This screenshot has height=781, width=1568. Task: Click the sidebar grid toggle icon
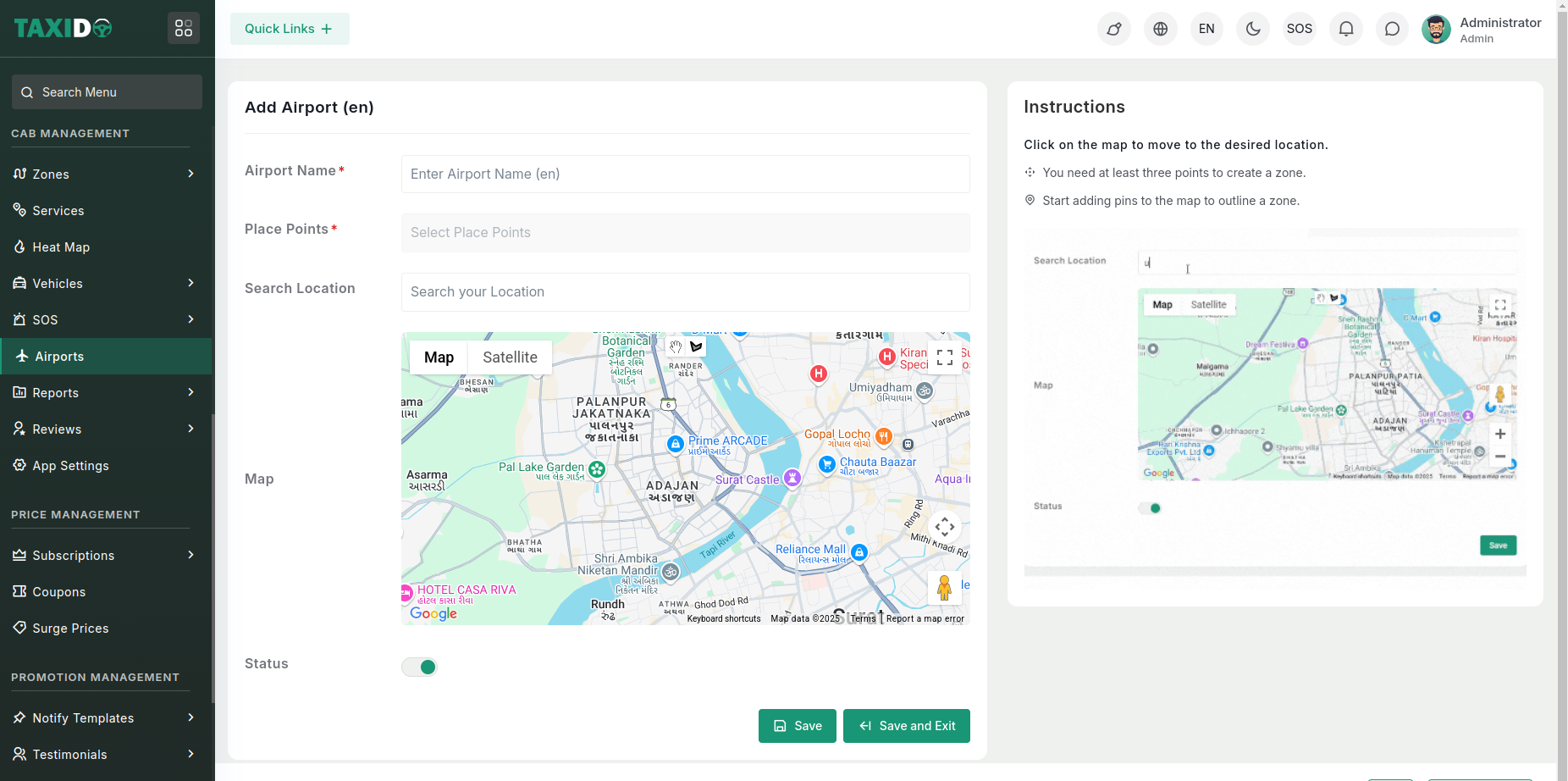(184, 29)
